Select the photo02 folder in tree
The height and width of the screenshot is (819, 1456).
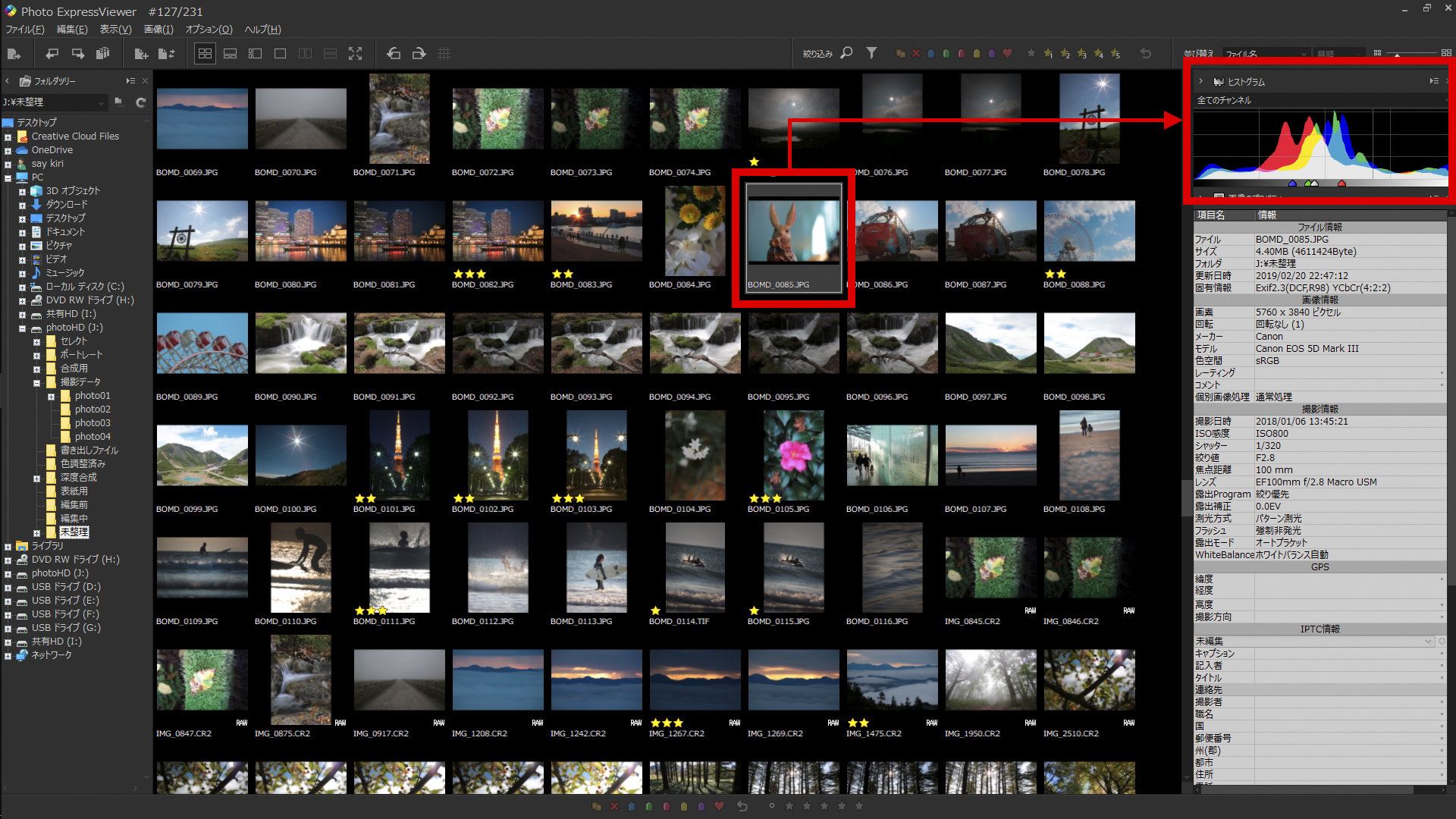(93, 409)
